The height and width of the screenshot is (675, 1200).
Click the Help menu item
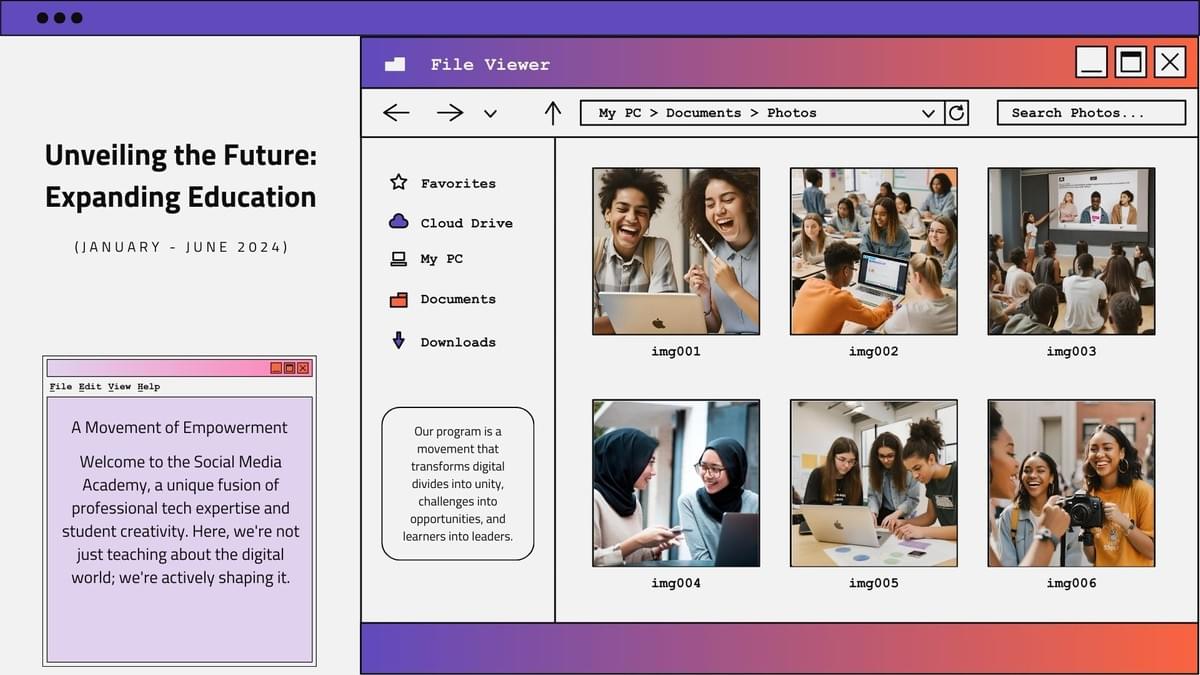point(148,387)
